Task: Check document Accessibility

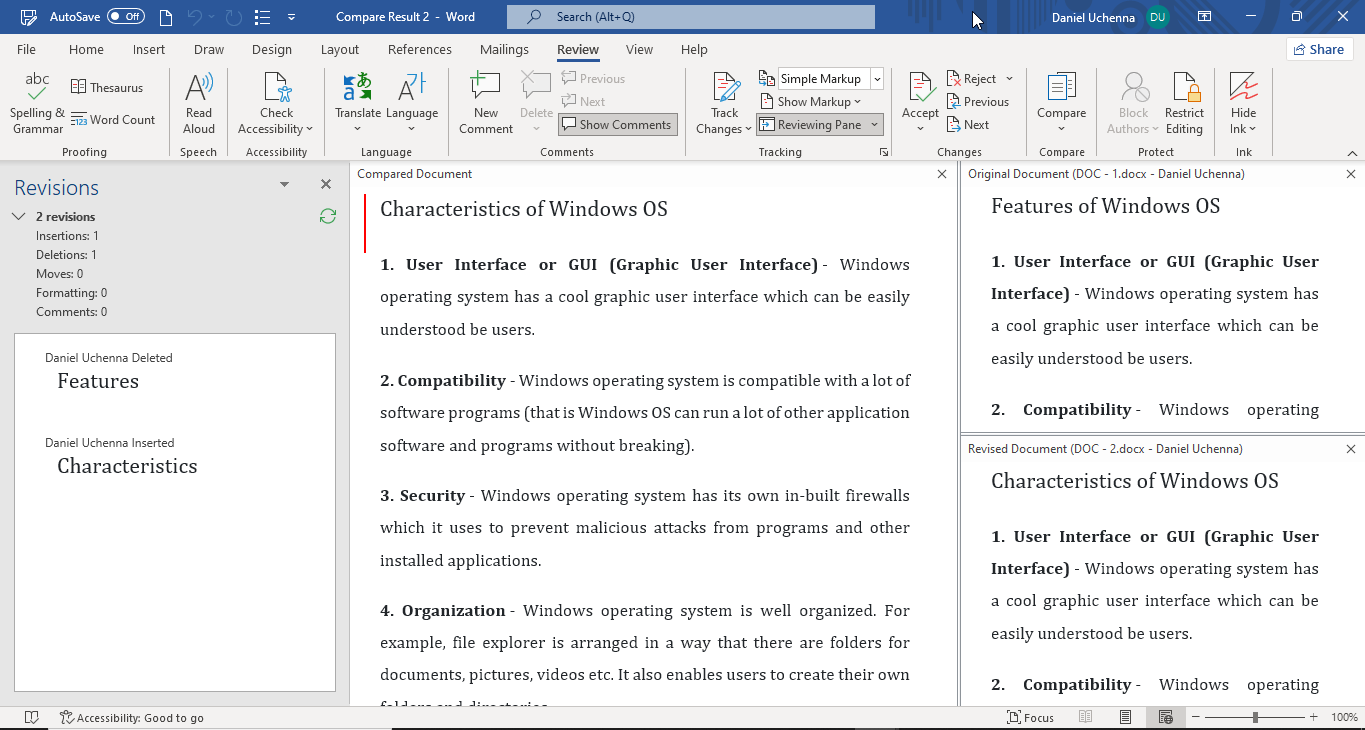Action: [275, 103]
